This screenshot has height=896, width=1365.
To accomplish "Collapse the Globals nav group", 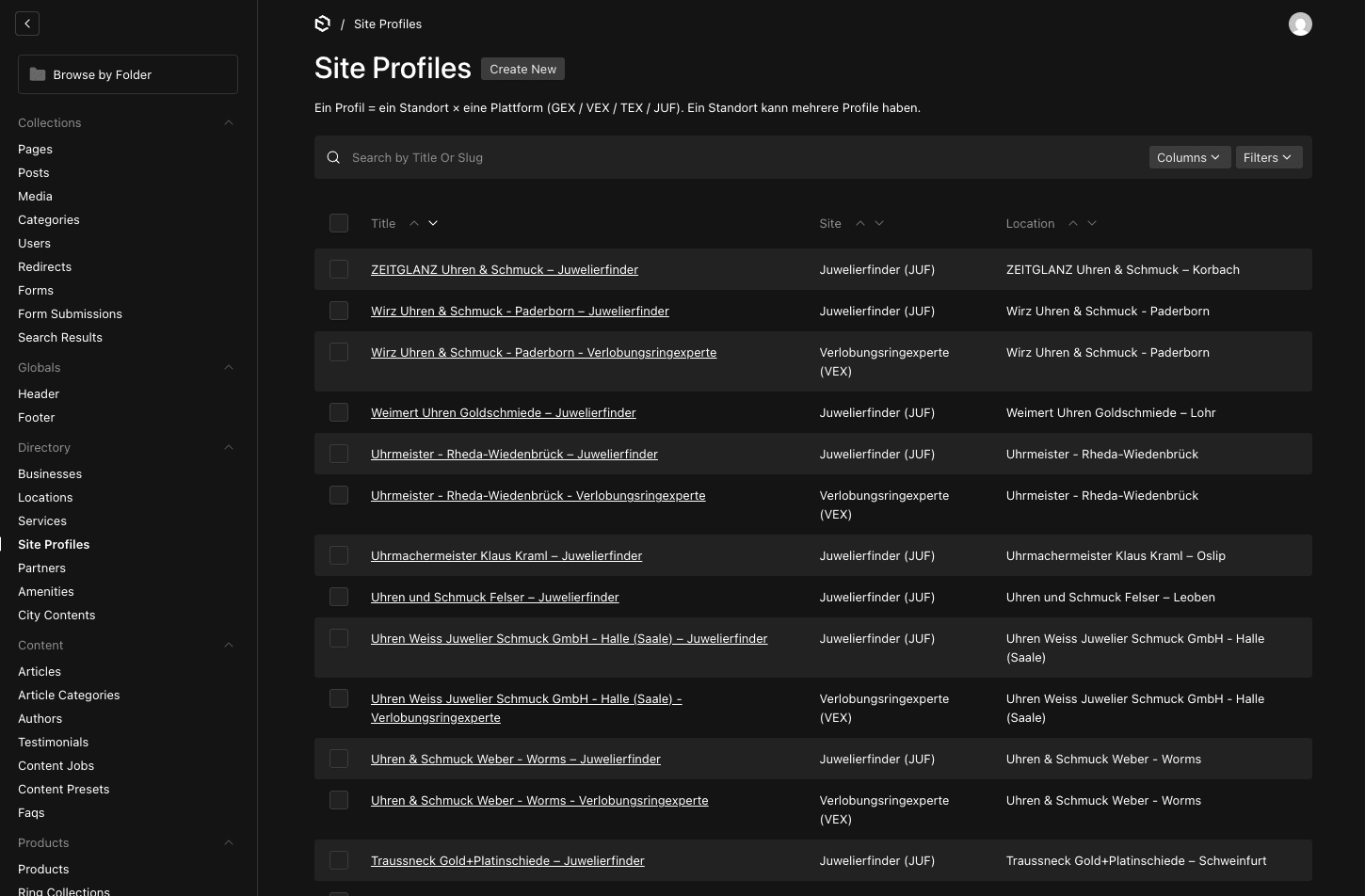I will pos(229,368).
